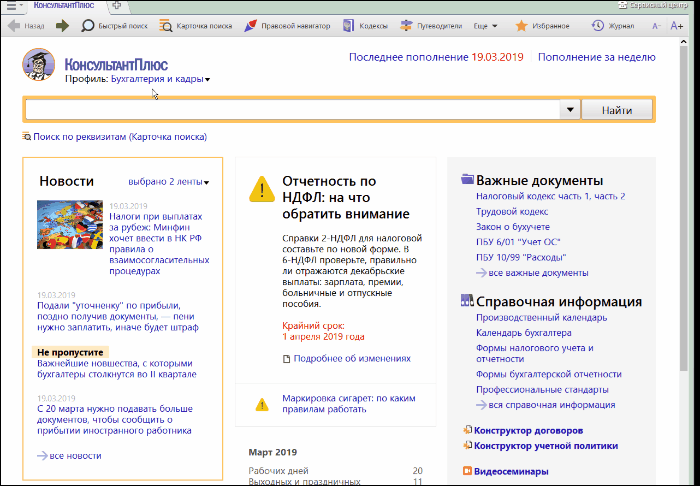Open Формы налогового учета и отчетности
Image resolution: width=700 pixels, height=486 pixels.
[x=535, y=353]
